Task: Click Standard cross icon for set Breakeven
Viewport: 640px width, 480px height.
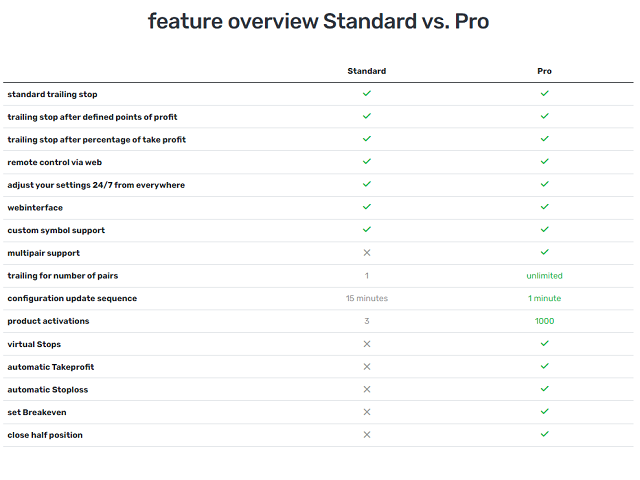Action: [x=367, y=412]
